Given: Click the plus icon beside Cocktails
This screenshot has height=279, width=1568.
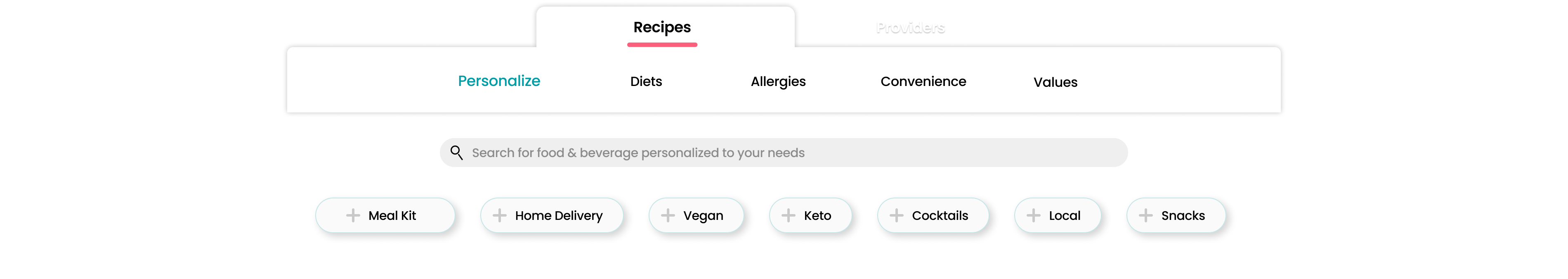Looking at the screenshot, I should (x=896, y=215).
